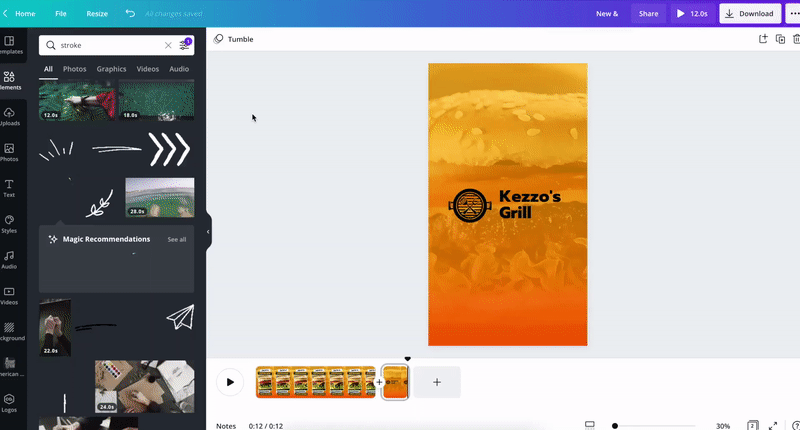Adjust the zoom slider handle
The image size is (800, 430).
[615, 426]
